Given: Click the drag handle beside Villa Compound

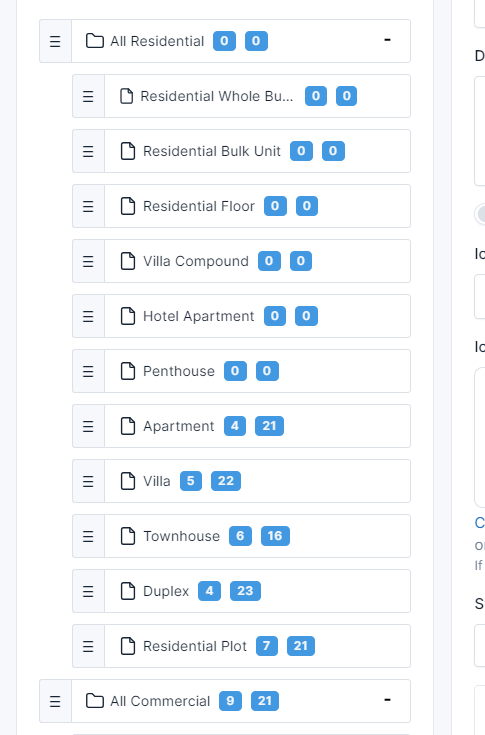Looking at the screenshot, I should [88, 261].
